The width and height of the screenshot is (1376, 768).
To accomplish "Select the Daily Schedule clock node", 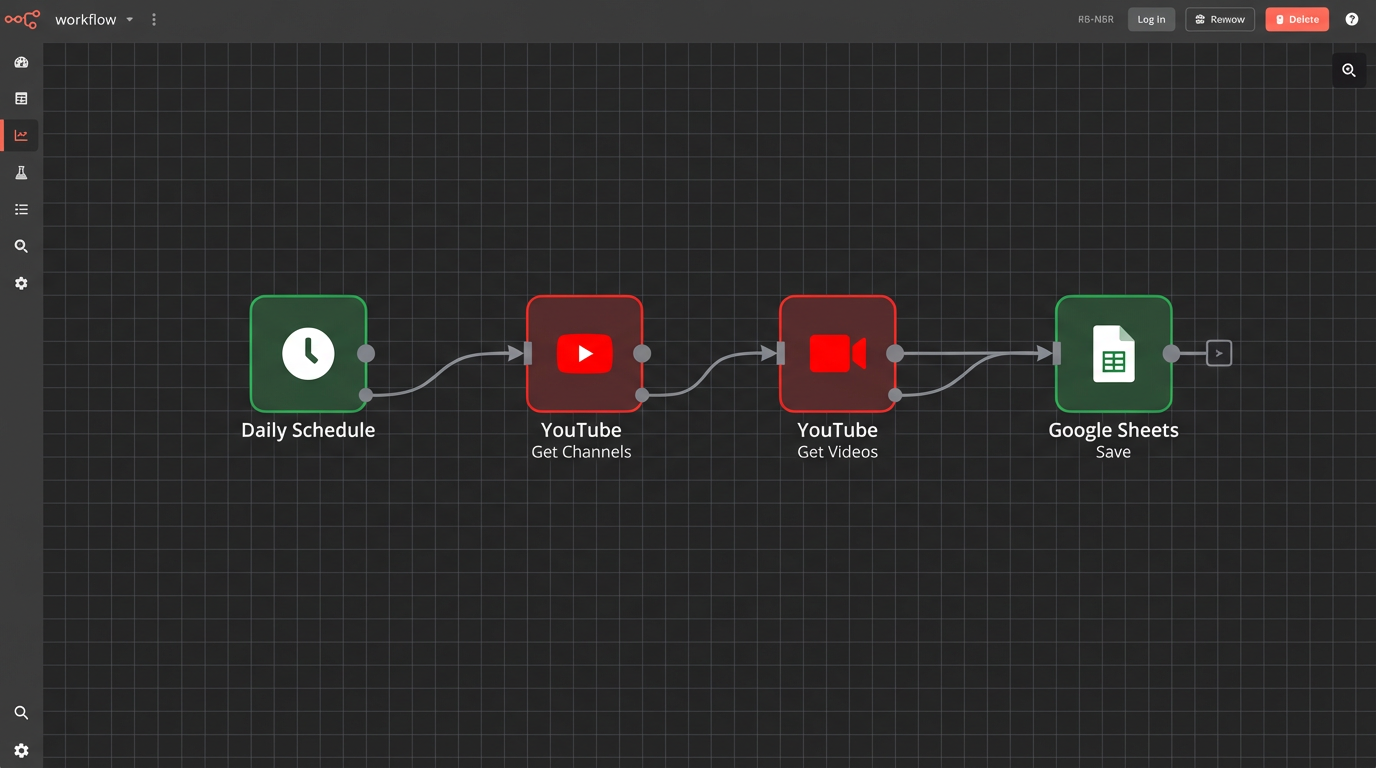I will click(308, 353).
